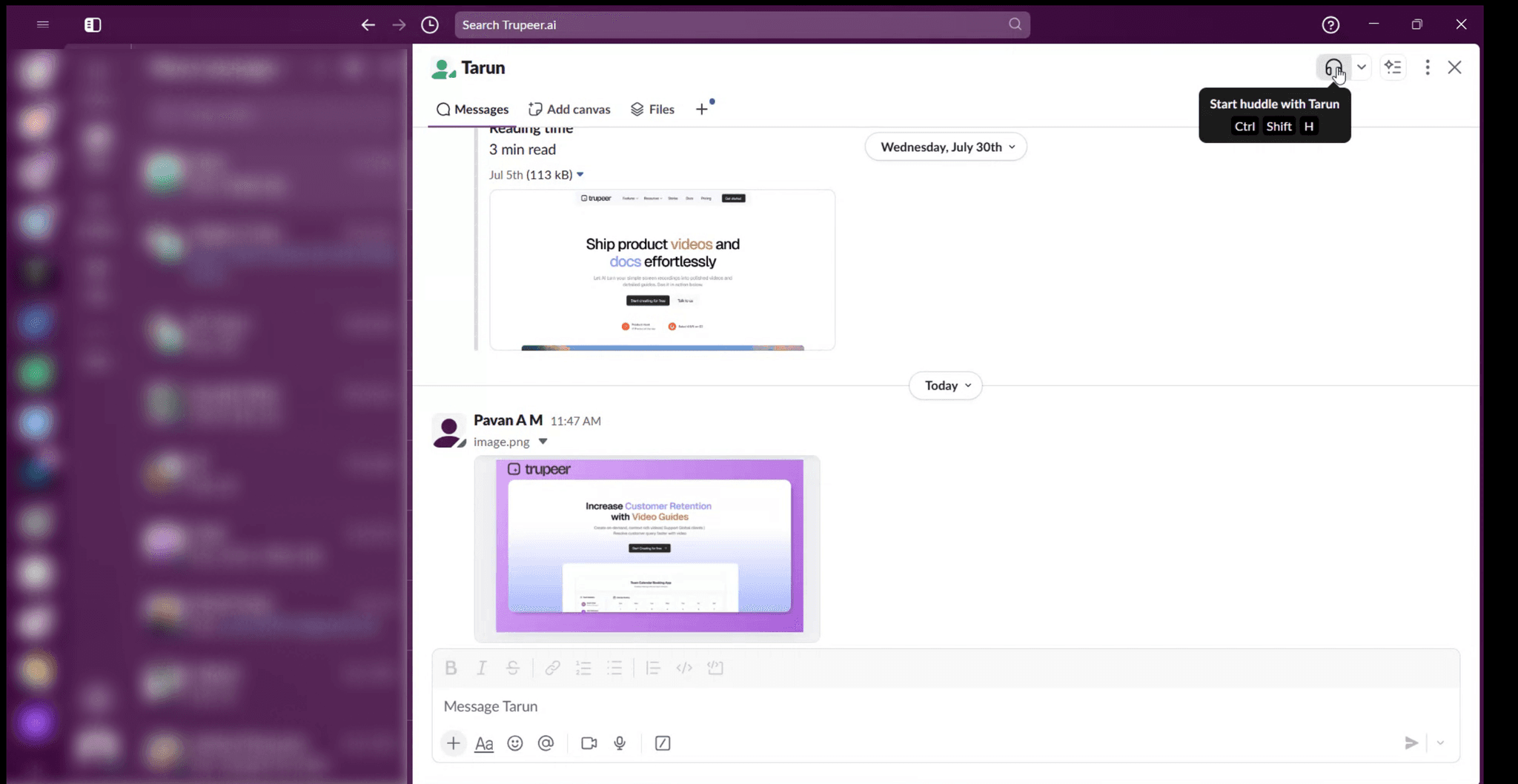Mention someone using the @ icon
This screenshot has width=1518, height=784.
point(546,743)
